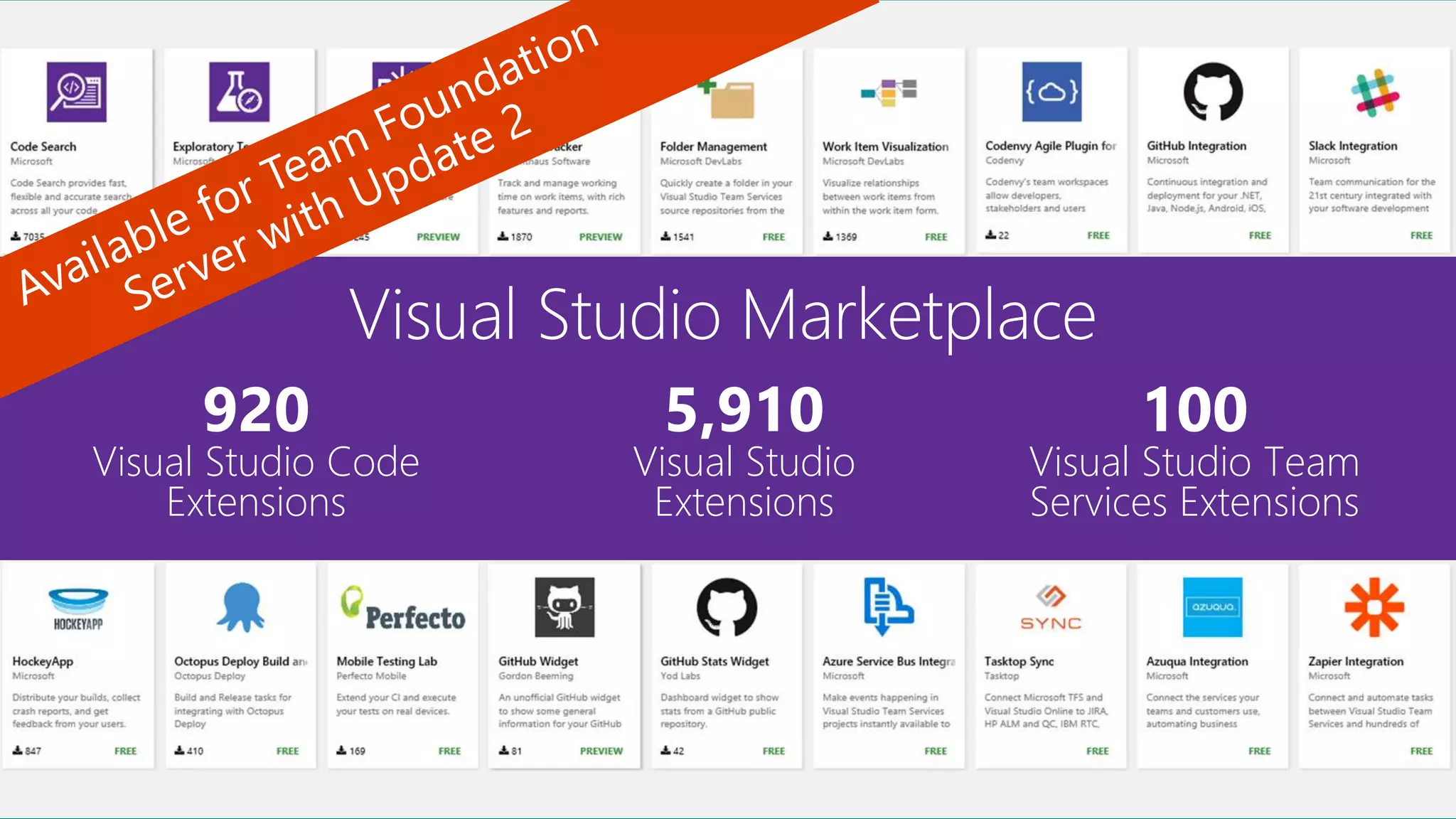The height and width of the screenshot is (819, 1456).
Task: Open the Slack Integration title link
Action: coord(1353,146)
